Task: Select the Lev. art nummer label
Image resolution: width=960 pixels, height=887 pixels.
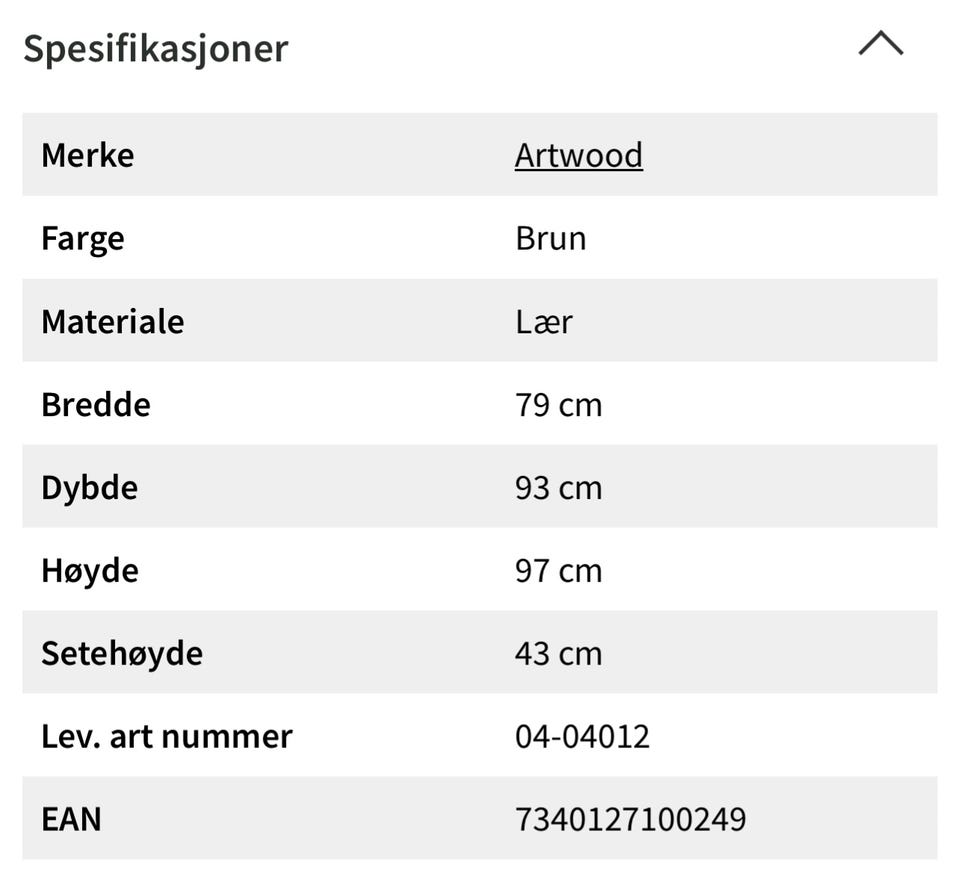Action: [167, 736]
